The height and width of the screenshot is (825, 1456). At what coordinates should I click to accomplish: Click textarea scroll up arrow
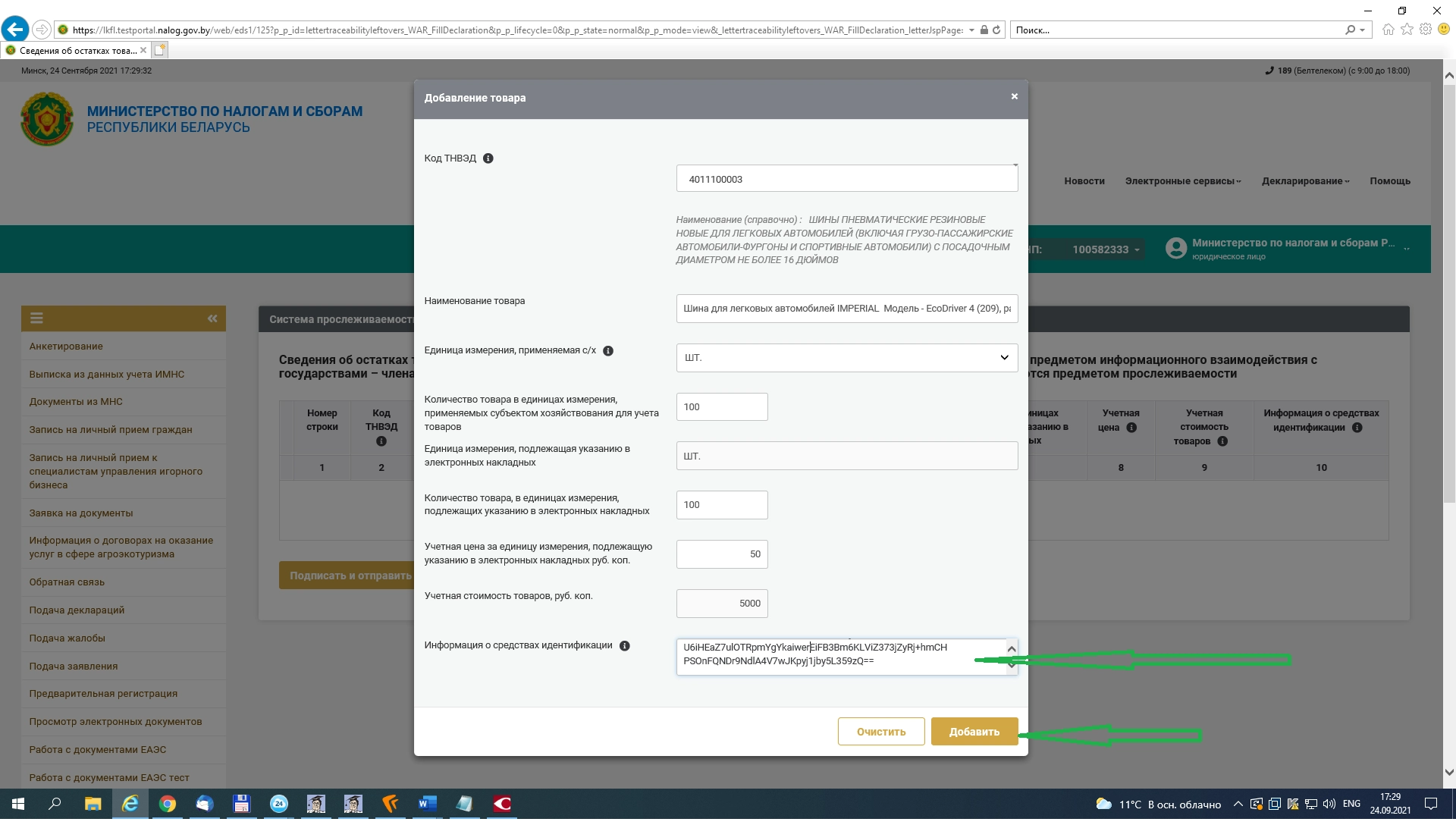coord(1012,648)
